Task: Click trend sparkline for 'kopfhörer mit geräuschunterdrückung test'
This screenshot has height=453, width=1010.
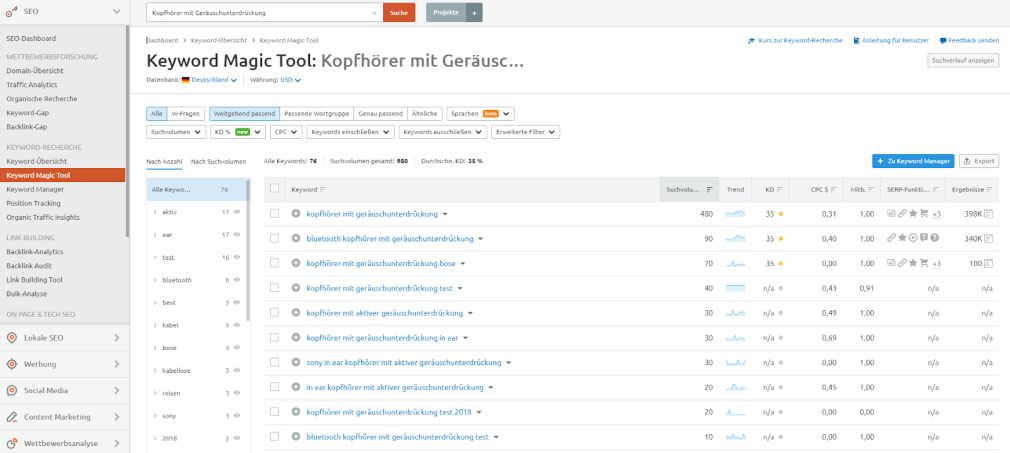Action: tap(735, 288)
